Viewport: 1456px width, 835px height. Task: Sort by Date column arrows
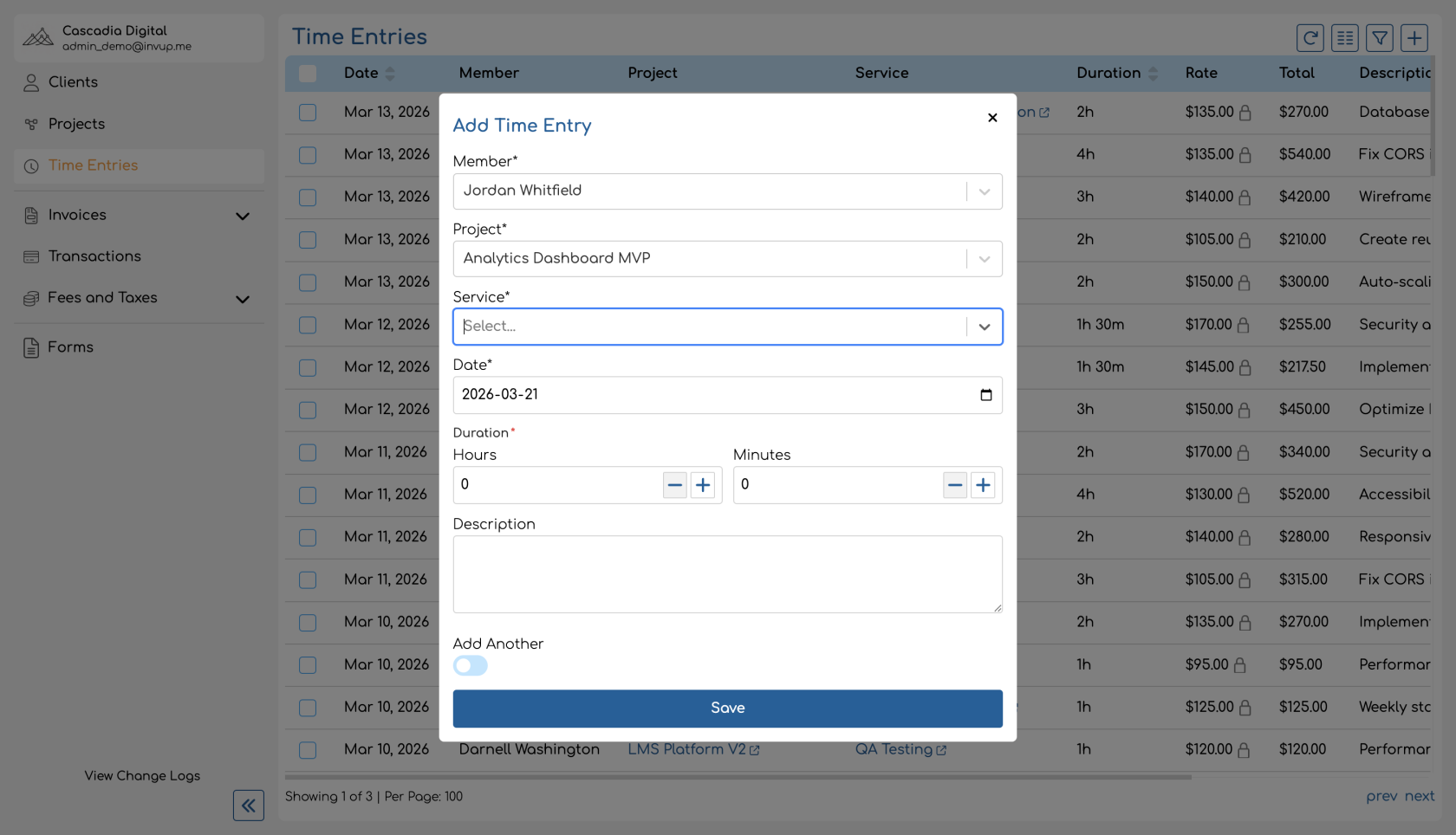[390, 74]
